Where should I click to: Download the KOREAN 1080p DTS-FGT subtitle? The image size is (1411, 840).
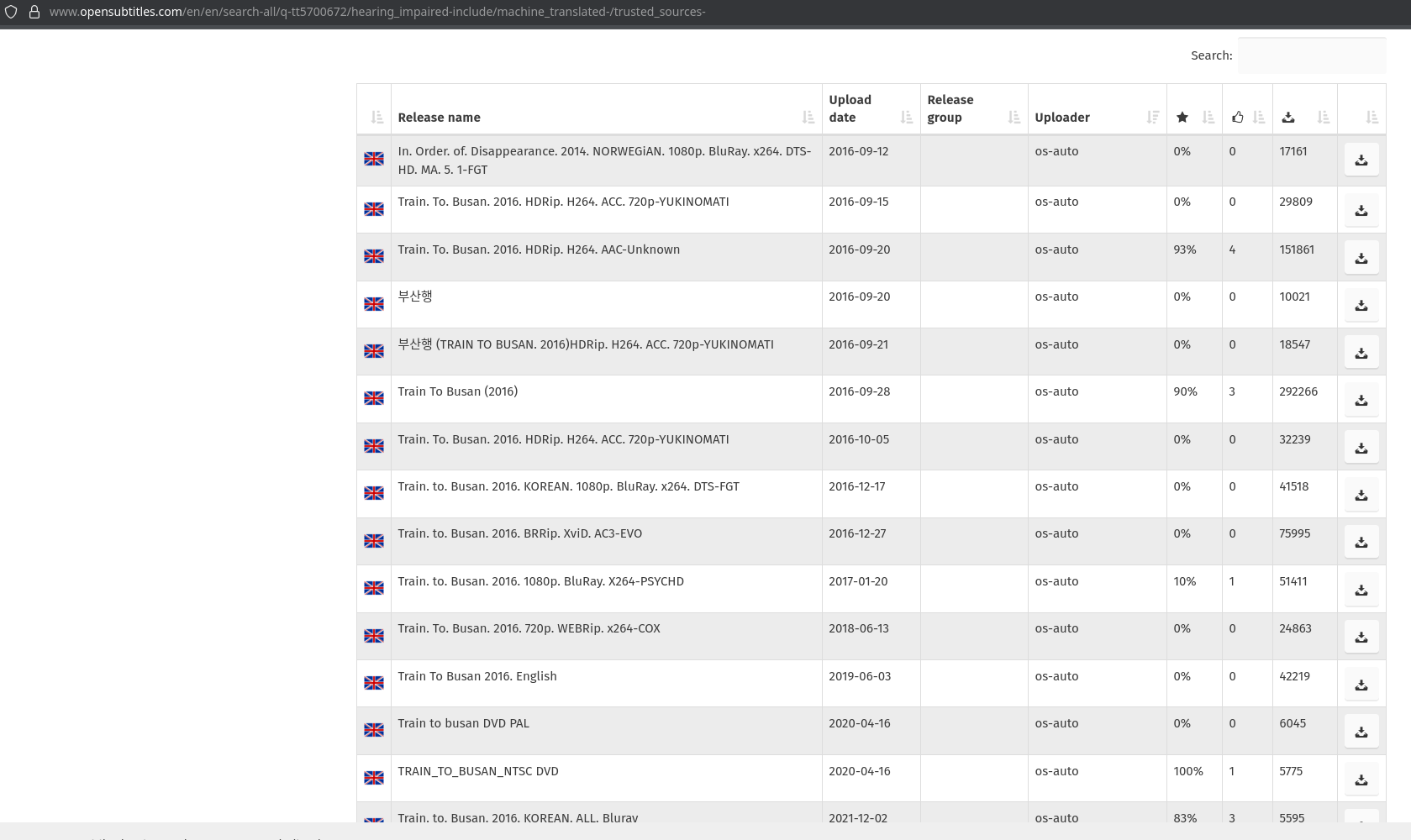(x=1361, y=495)
